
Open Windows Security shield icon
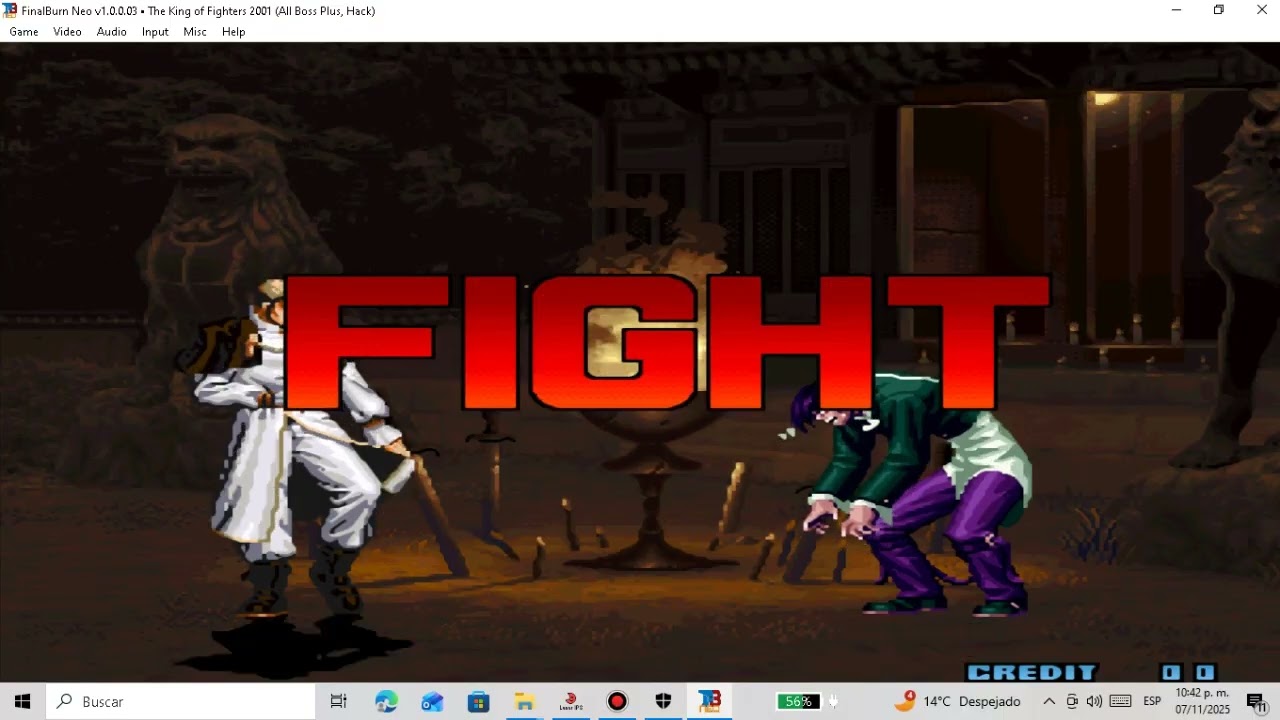(x=663, y=702)
